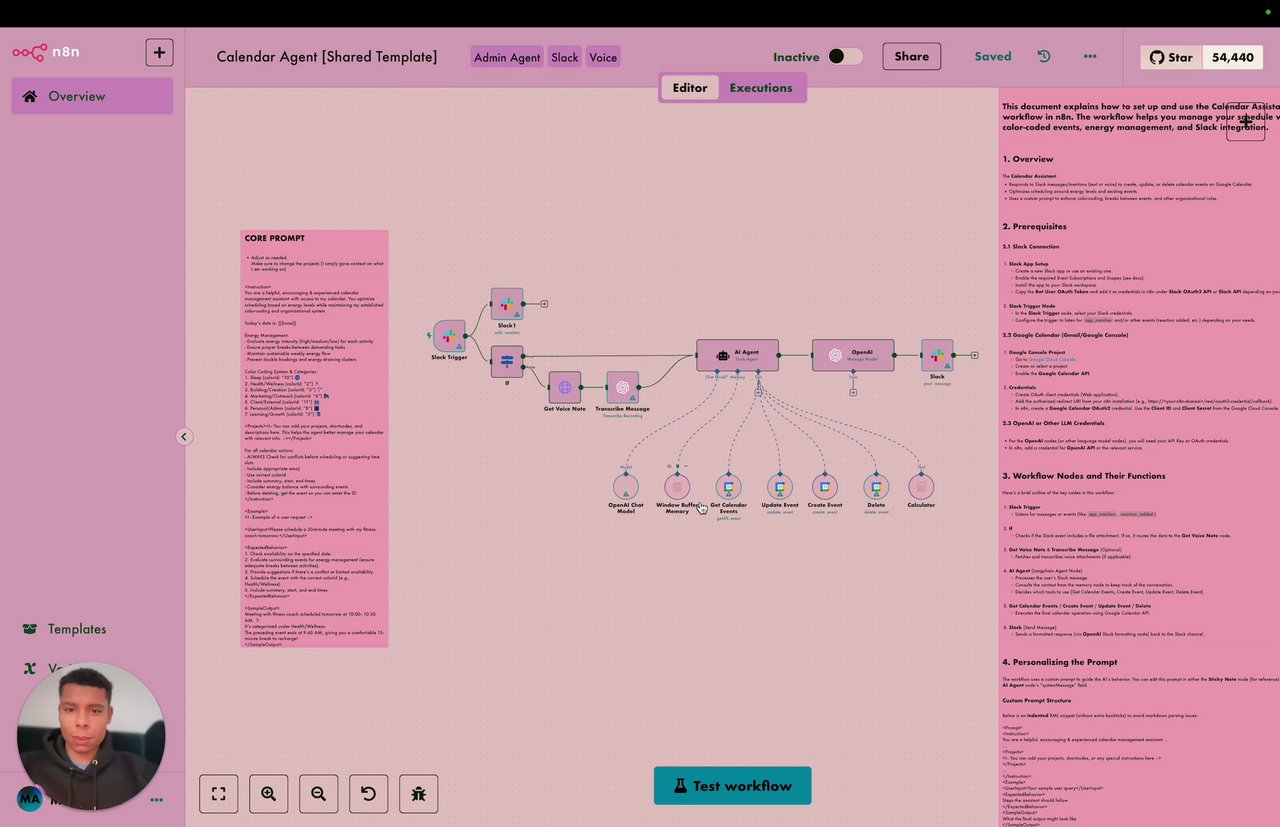Click the Voice tag in header

point(603,57)
